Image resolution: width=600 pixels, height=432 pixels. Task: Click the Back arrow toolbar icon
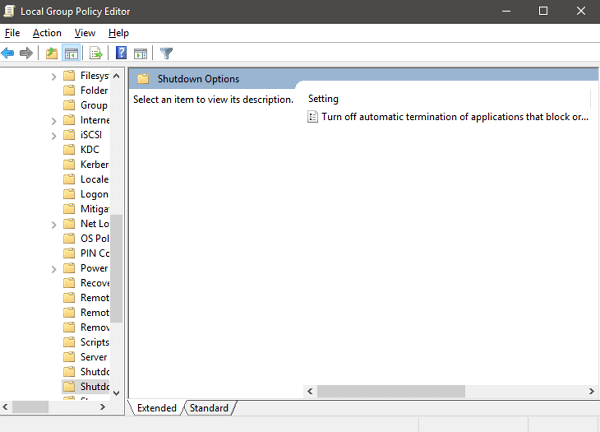tap(8, 53)
